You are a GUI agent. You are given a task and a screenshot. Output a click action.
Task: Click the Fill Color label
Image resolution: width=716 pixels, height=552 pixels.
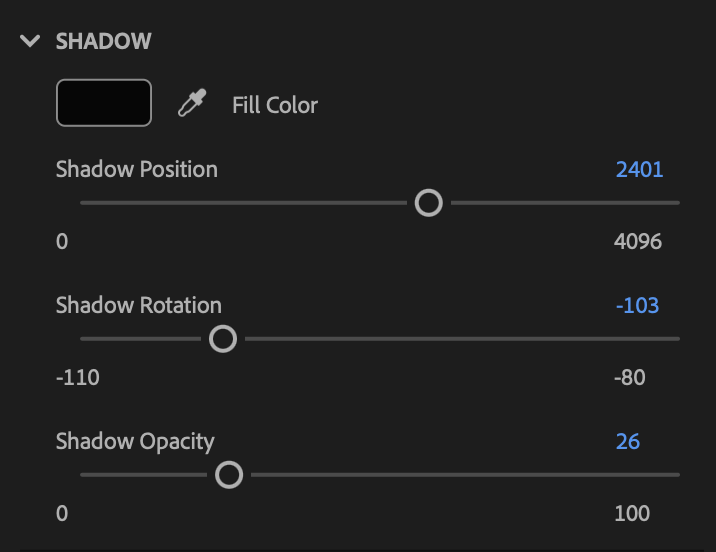pos(275,104)
